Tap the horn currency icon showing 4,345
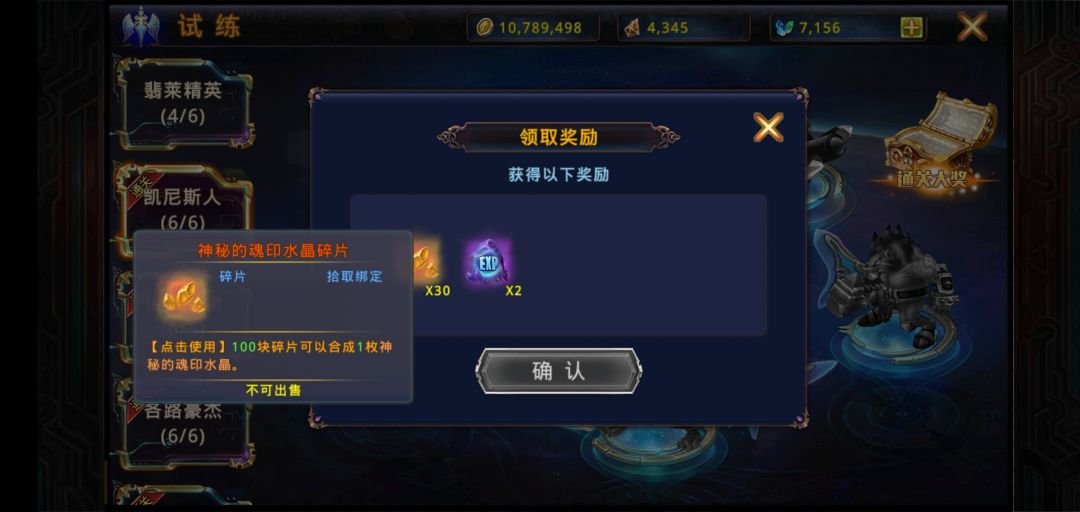The width and height of the screenshot is (1080, 512). click(632, 28)
